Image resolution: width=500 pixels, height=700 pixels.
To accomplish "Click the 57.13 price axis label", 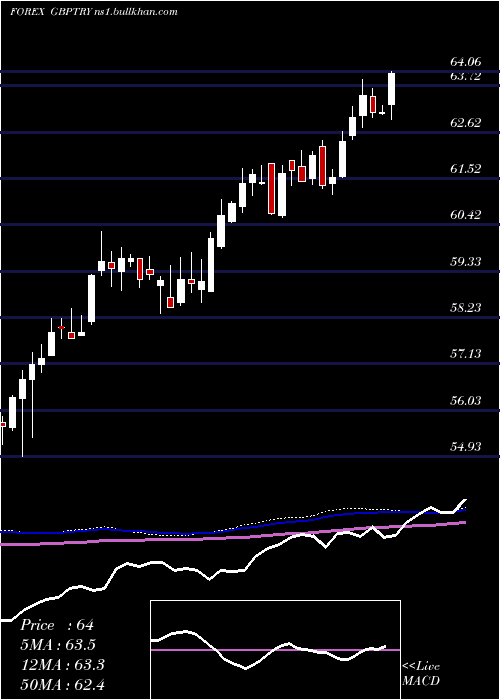I will point(466,354).
